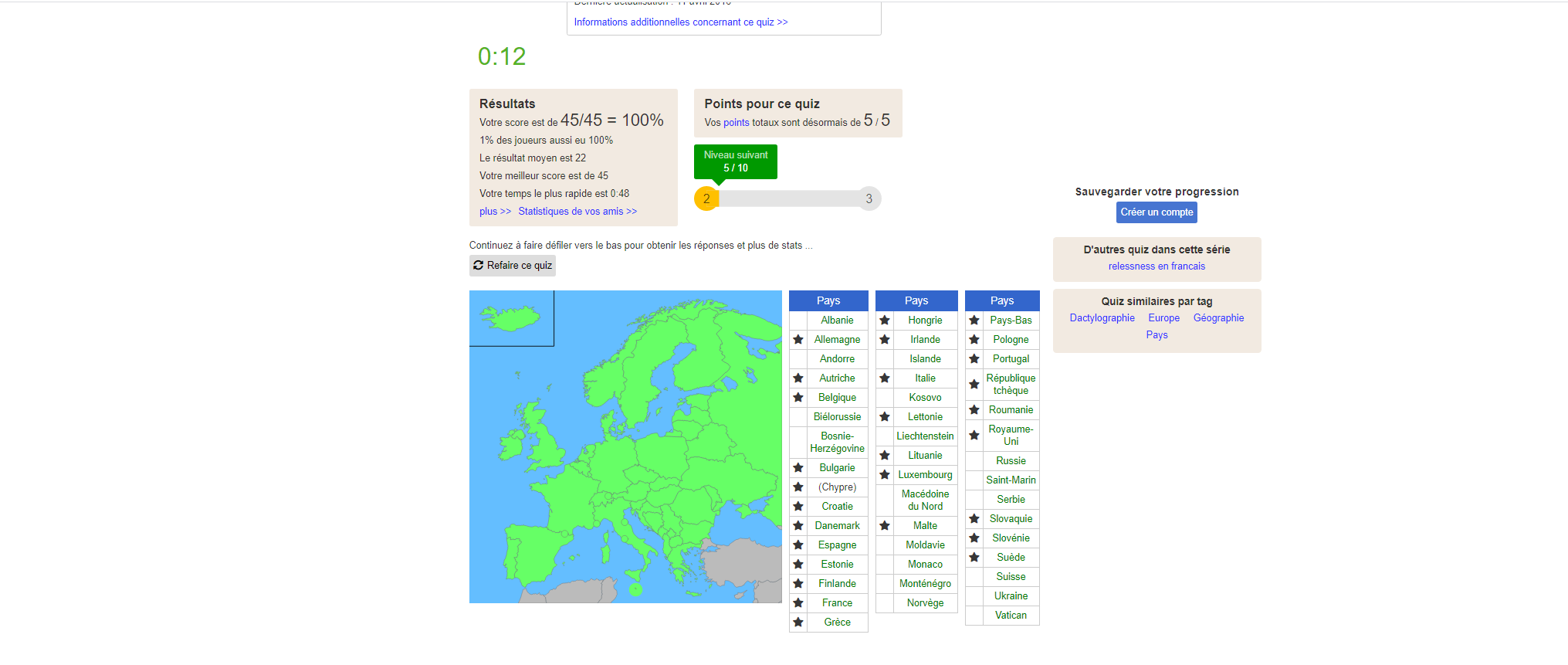Image resolution: width=1568 pixels, height=665 pixels.
Task: Click Andorre in the country list
Action: (x=837, y=359)
